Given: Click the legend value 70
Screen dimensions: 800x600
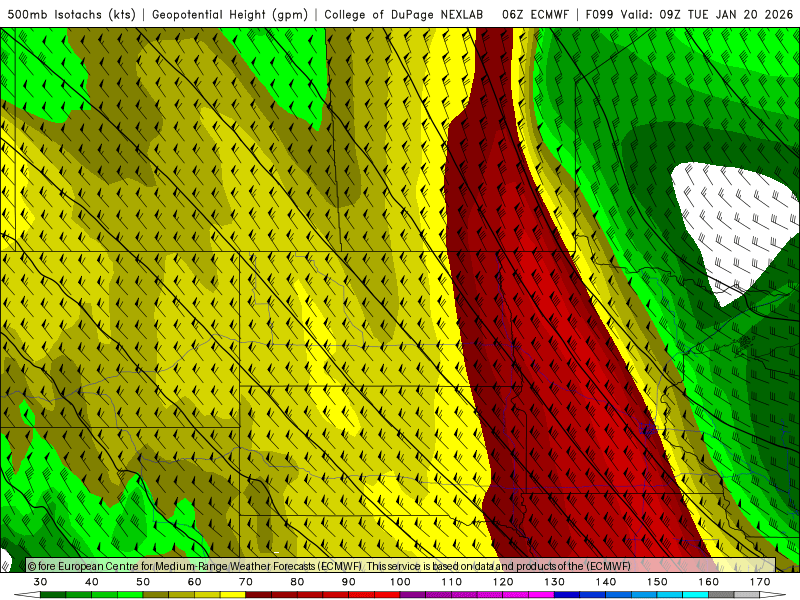Looking at the screenshot, I should (x=246, y=582).
